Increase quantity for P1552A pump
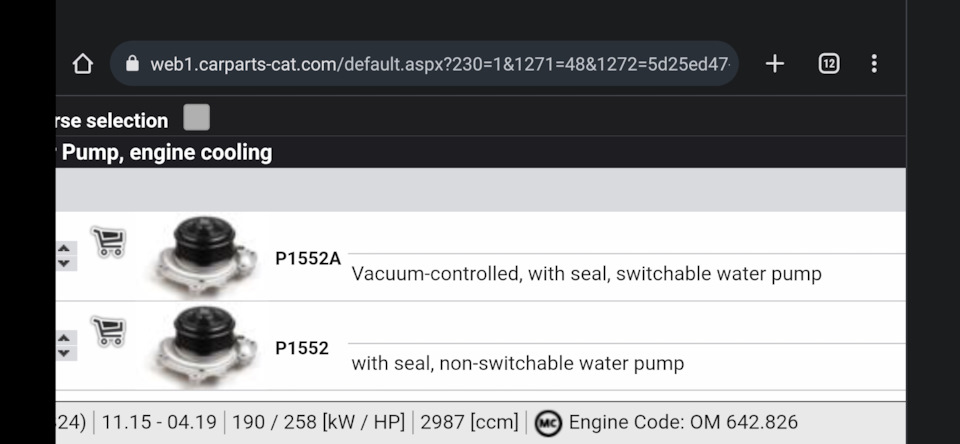 64,248
